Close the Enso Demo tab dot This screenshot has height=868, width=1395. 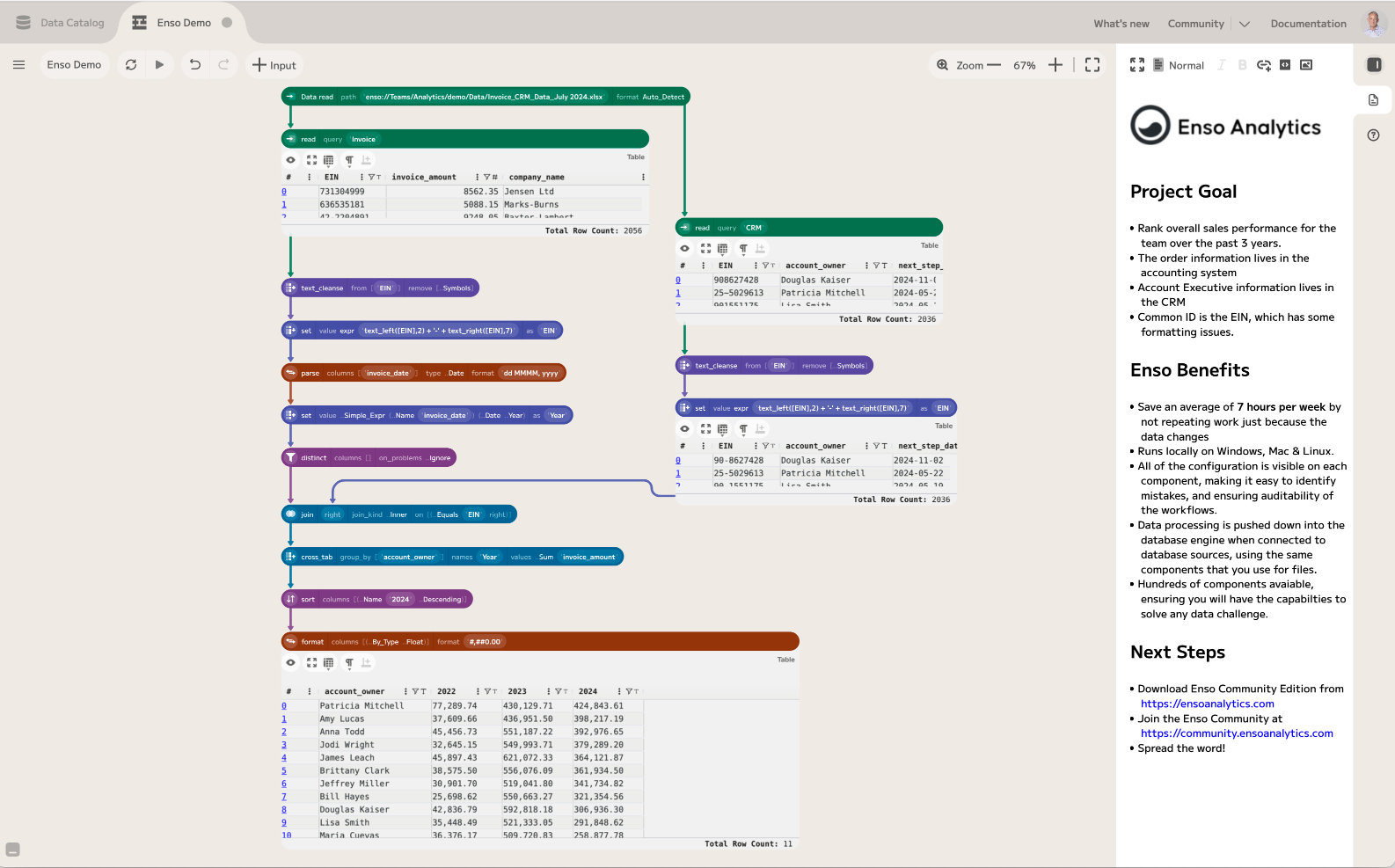(x=227, y=23)
